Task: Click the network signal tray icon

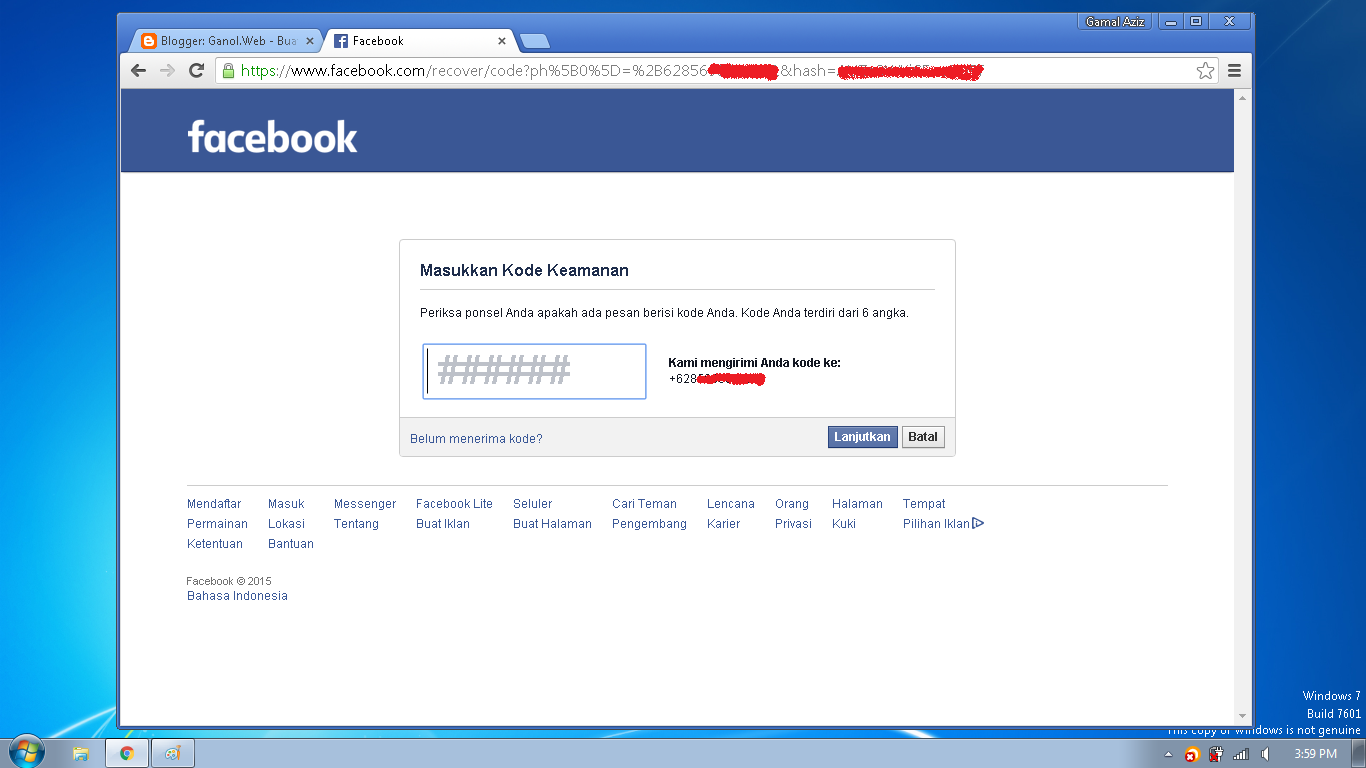Action: pos(1241,755)
